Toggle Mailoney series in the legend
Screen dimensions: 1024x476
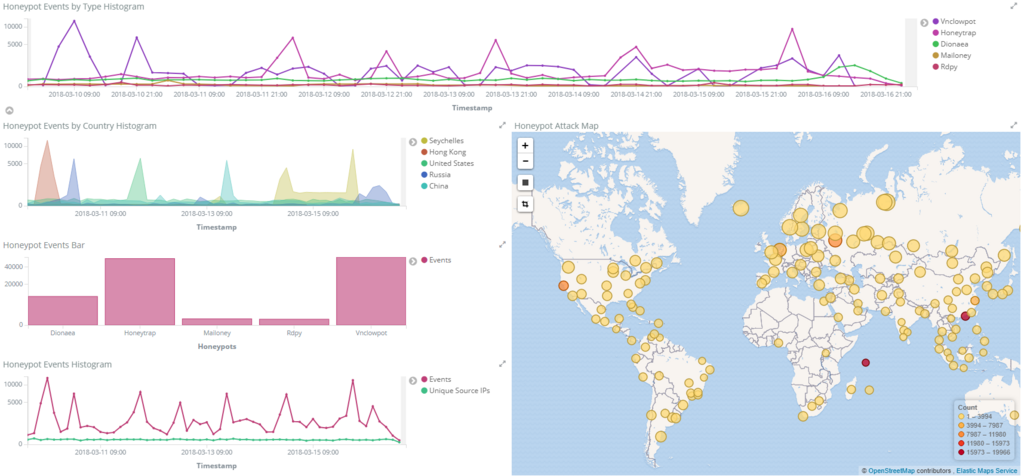952,56
